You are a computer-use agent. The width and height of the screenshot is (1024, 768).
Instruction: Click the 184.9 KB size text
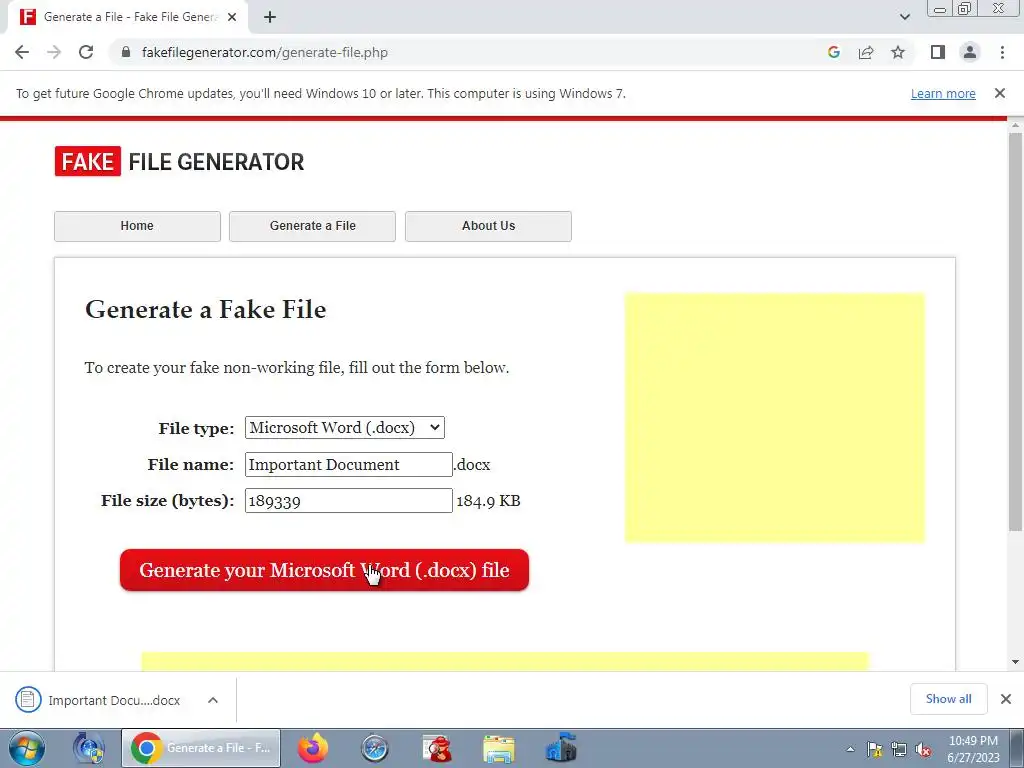(488, 501)
